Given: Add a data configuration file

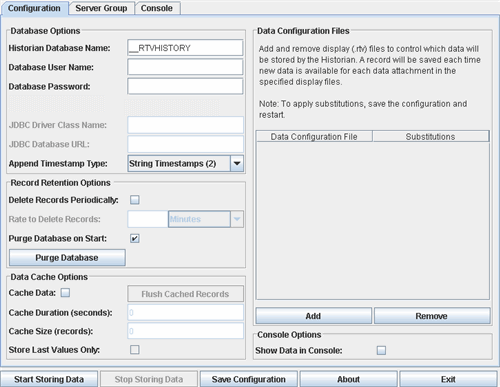Looking at the screenshot, I should click(313, 316).
